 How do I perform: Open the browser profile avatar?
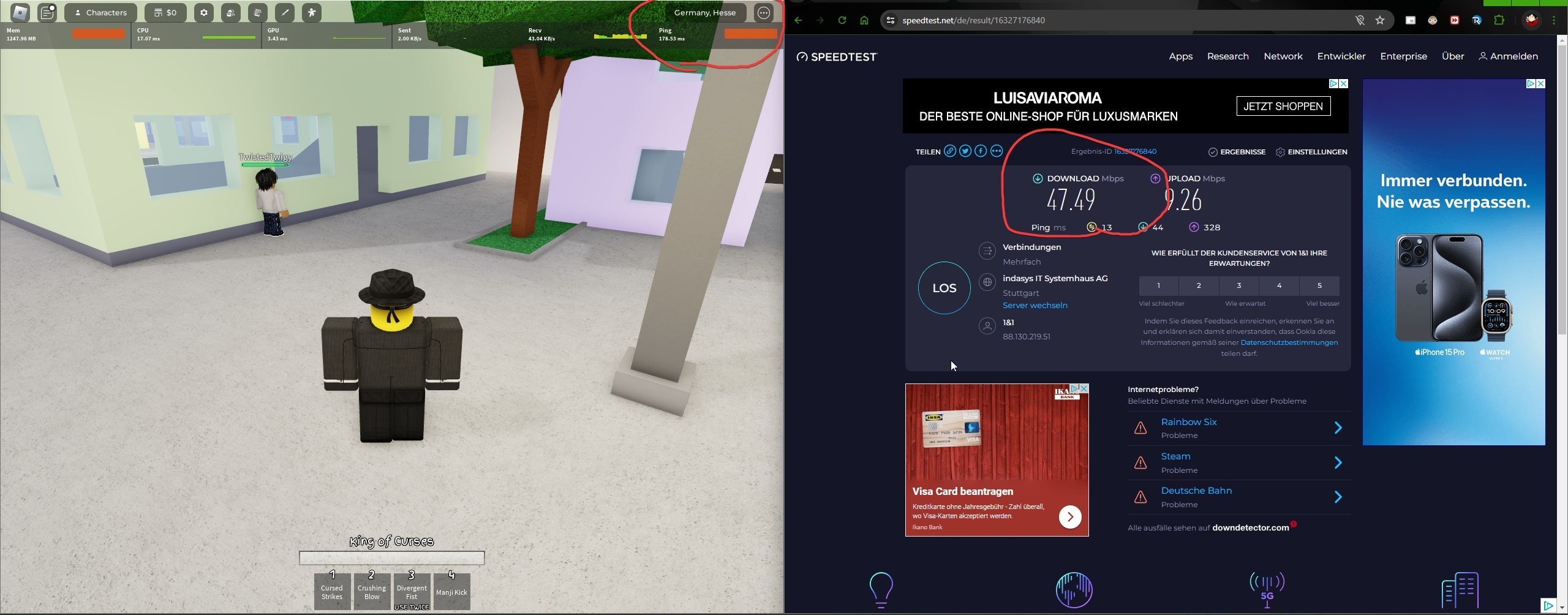[x=1532, y=20]
